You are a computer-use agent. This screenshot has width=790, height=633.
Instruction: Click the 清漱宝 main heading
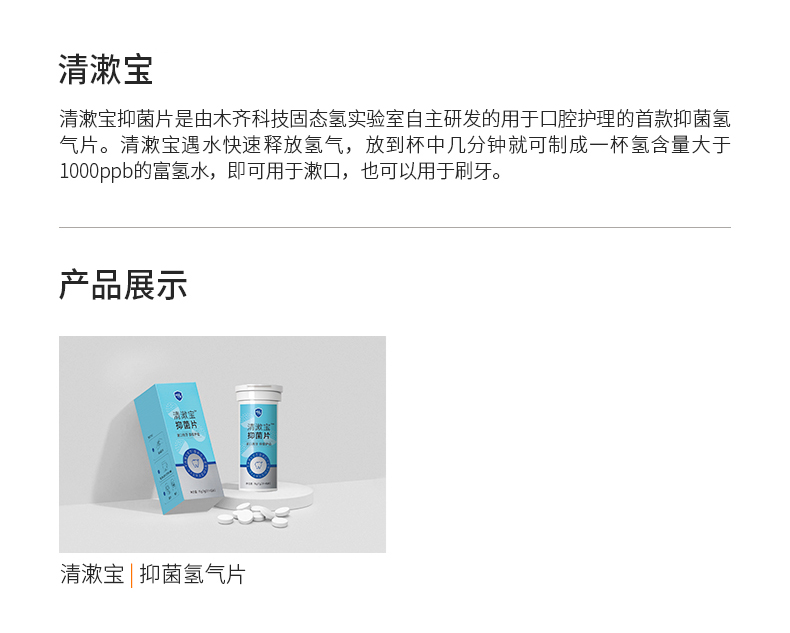pyautogui.click(x=106, y=70)
